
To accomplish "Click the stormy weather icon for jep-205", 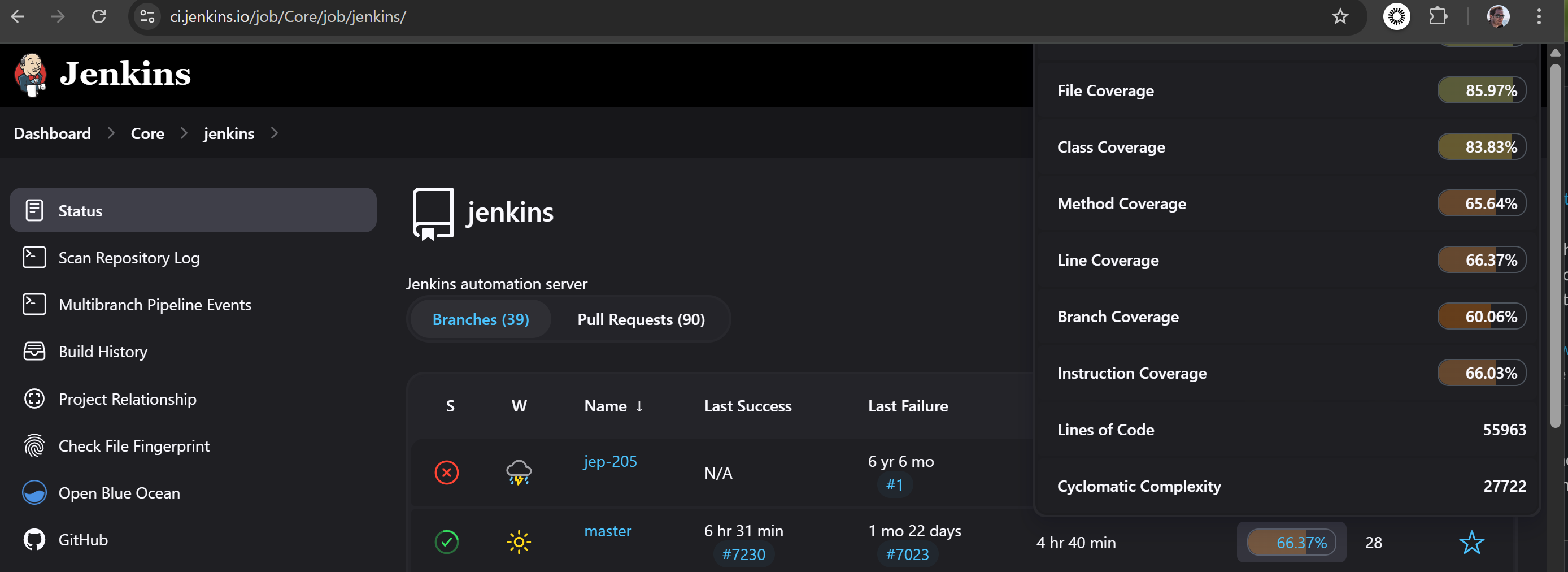I will pos(519,472).
